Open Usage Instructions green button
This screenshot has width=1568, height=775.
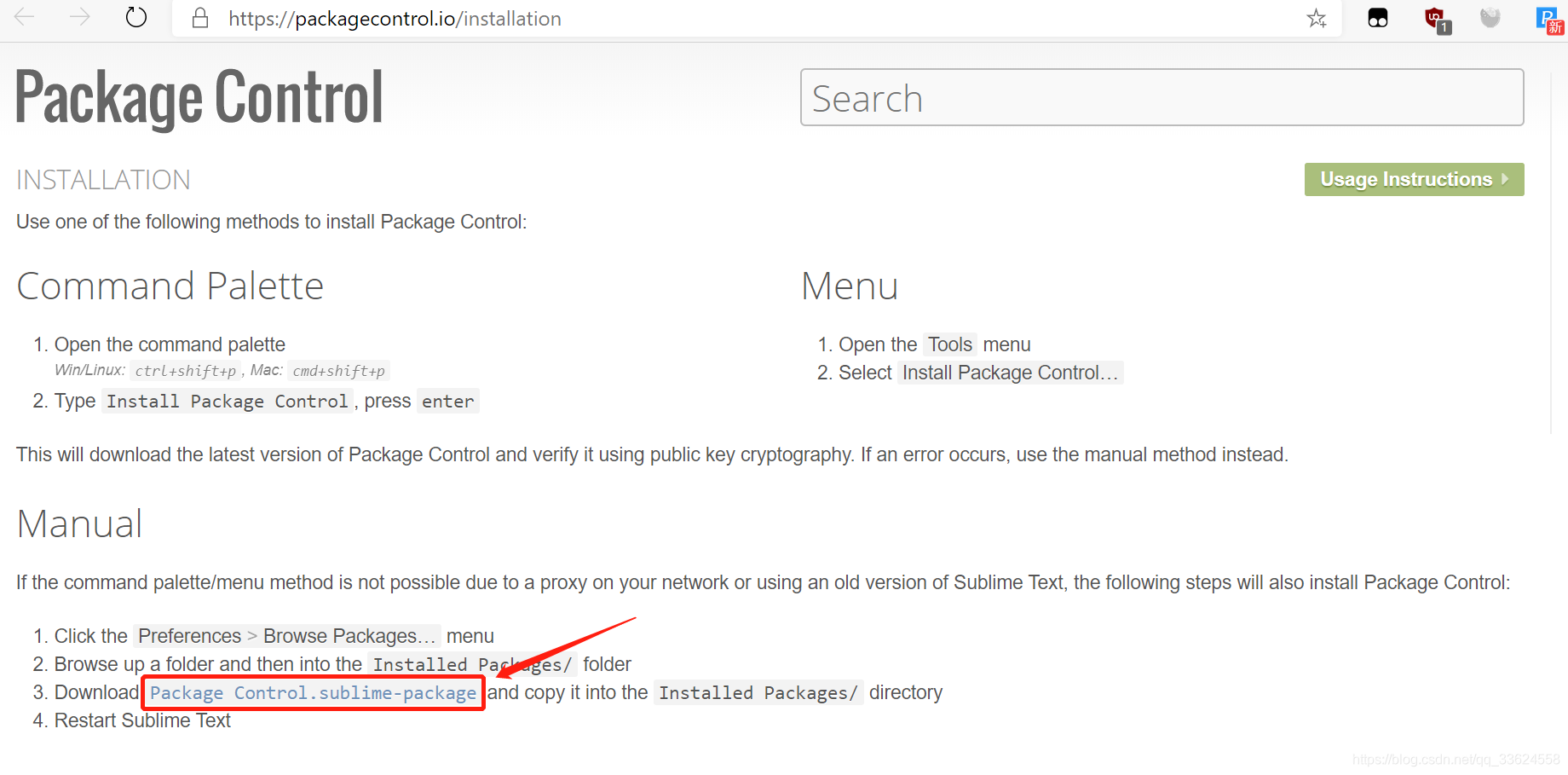pyautogui.click(x=1414, y=179)
